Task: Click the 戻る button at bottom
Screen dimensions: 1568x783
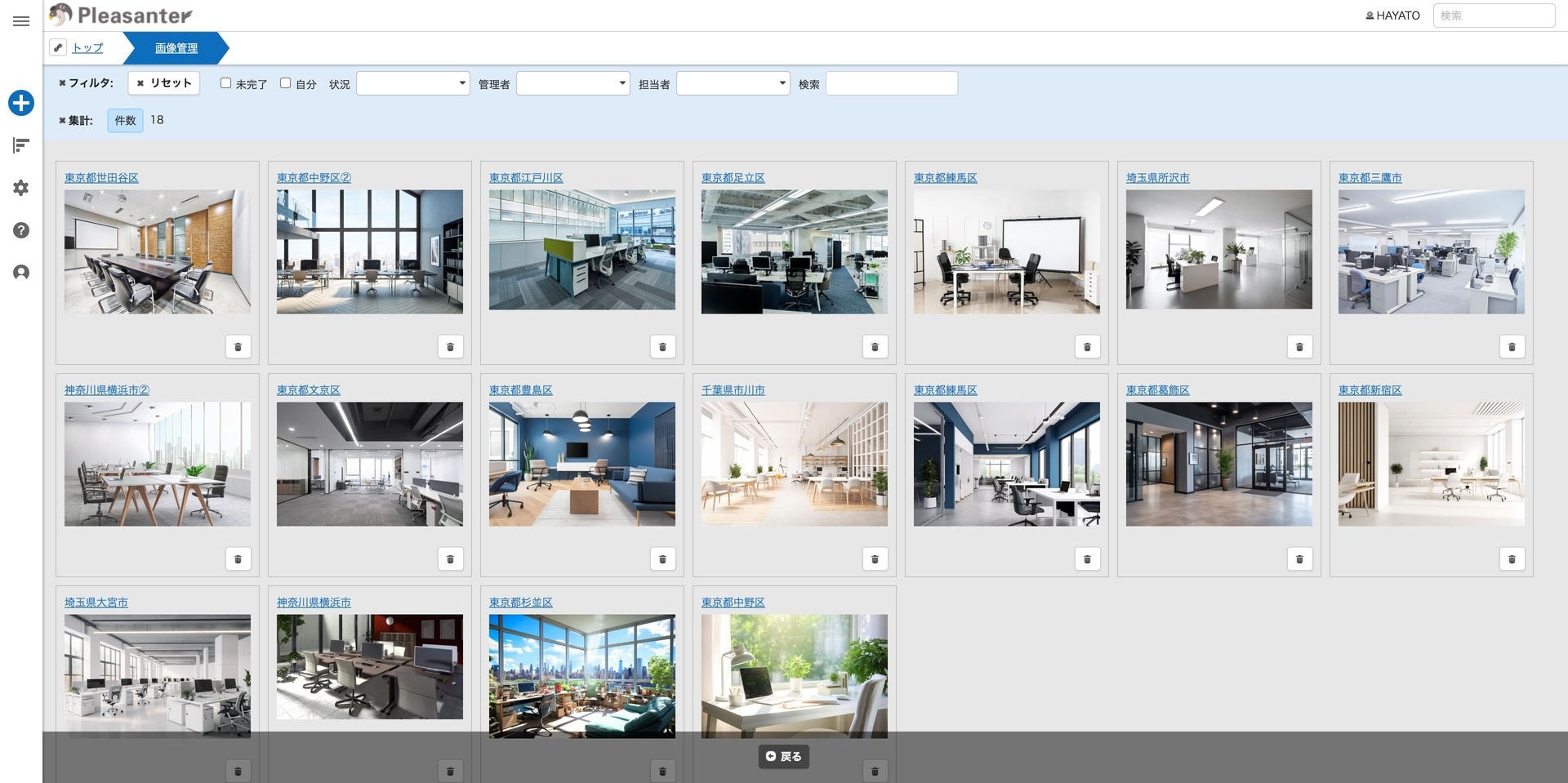Action: coord(783,757)
